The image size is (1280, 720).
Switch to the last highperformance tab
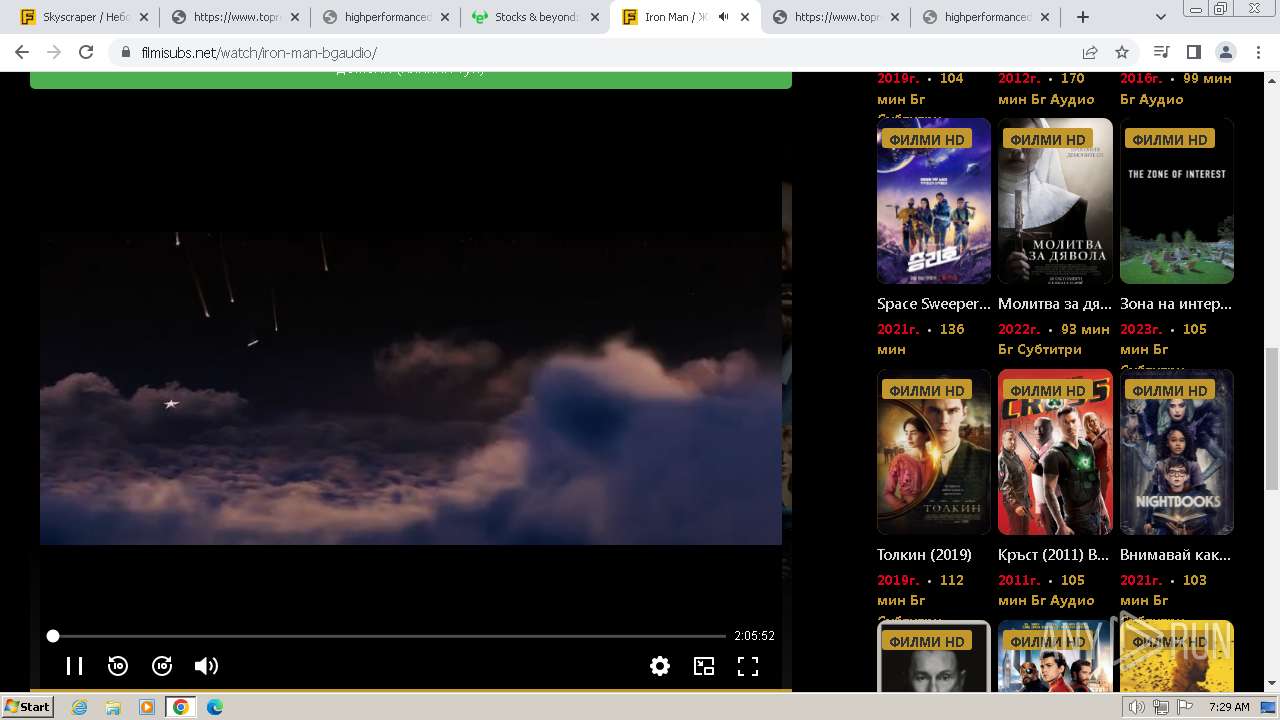pyautogui.click(x=985, y=17)
